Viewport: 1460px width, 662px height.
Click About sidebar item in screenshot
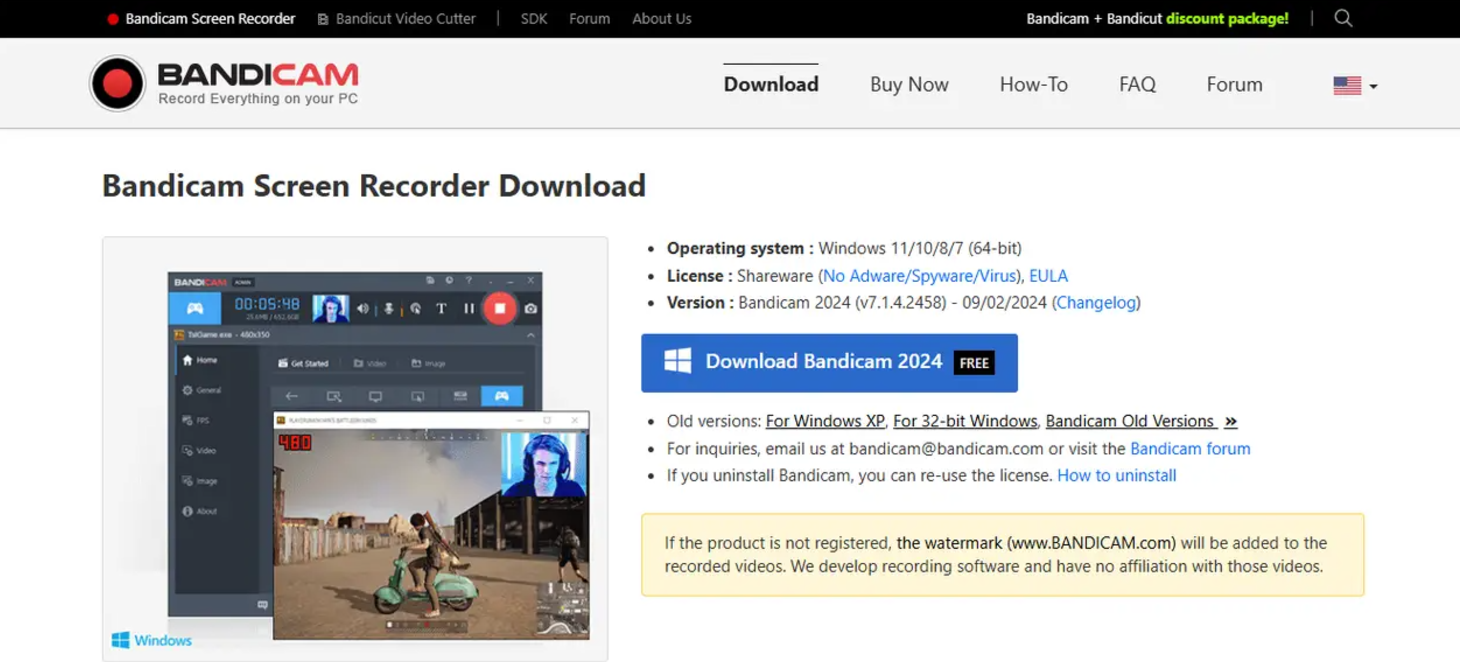click(200, 511)
